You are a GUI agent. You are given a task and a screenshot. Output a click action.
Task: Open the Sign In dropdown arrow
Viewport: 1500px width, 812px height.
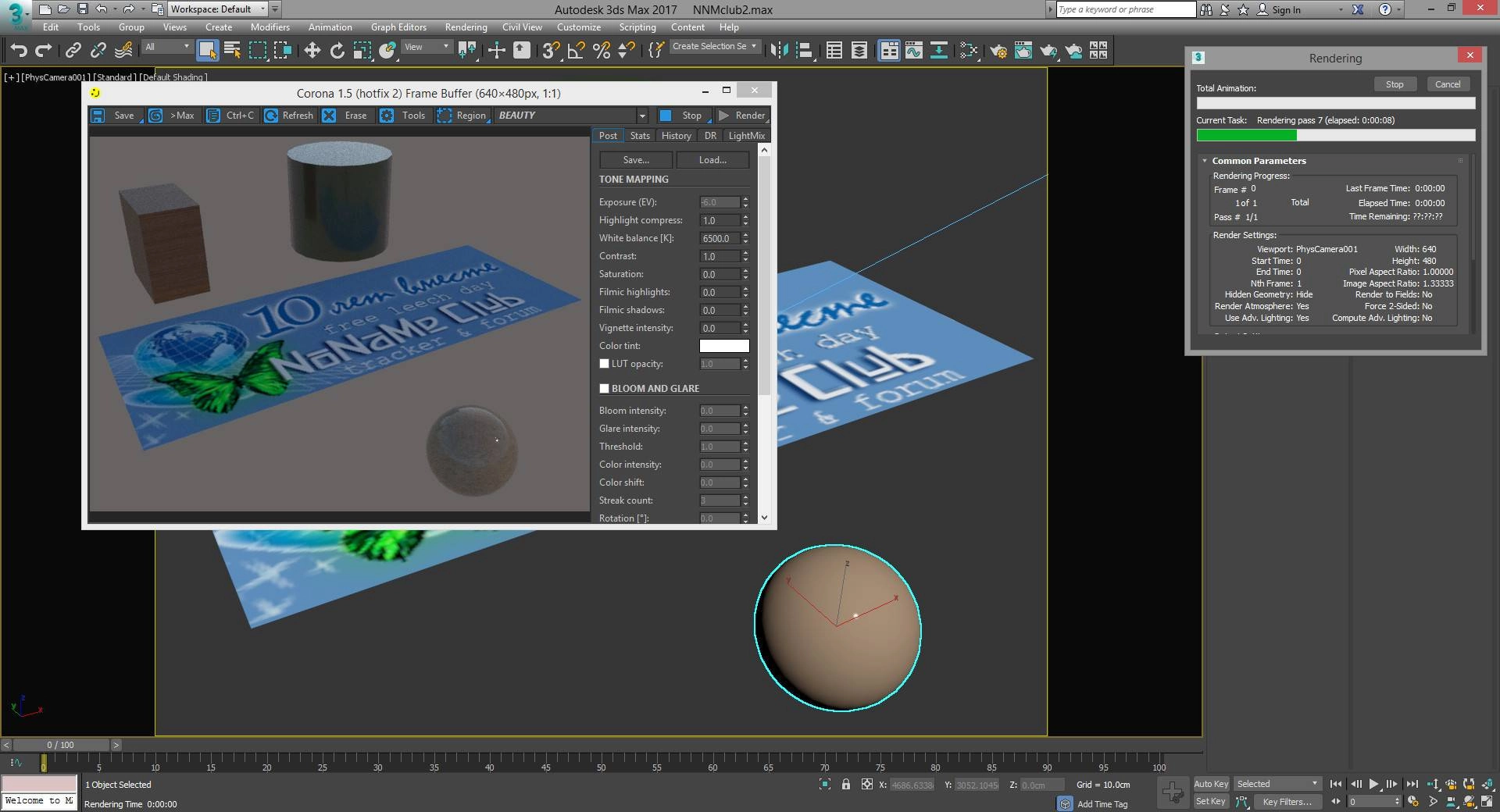pos(1341,9)
